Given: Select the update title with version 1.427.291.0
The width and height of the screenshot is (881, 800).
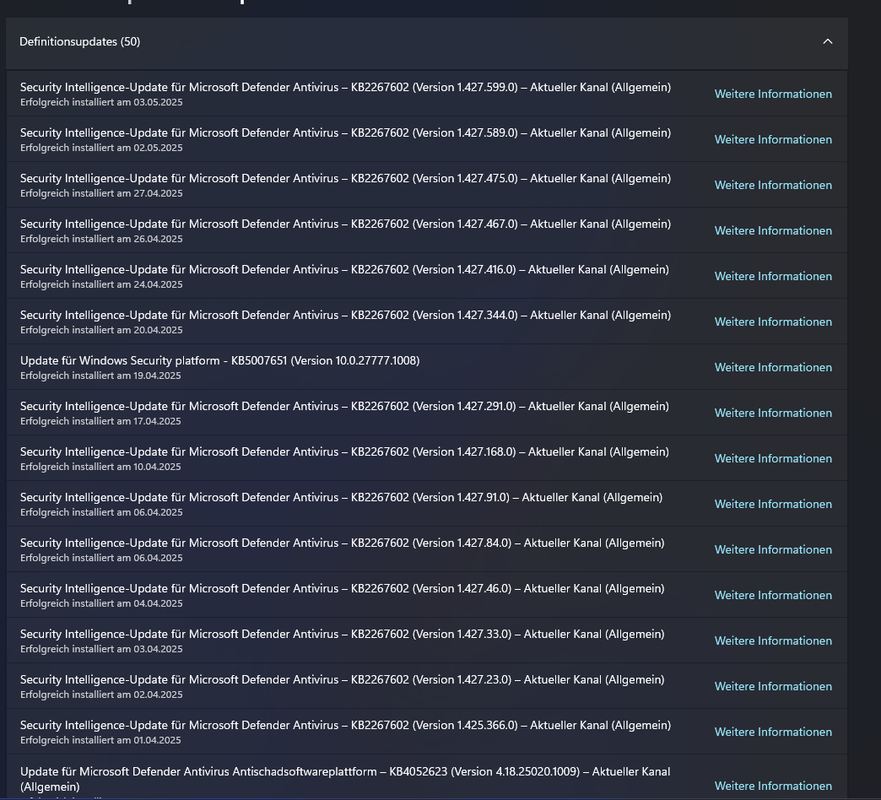Looking at the screenshot, I should [x=344, y=406].
